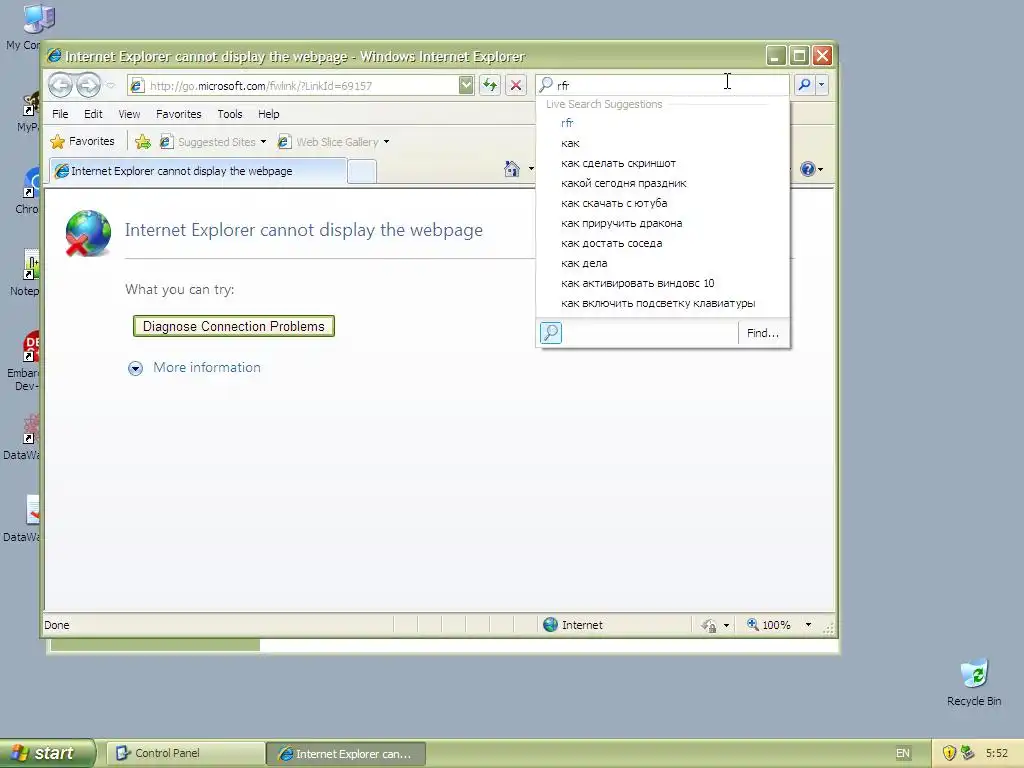
Task: Click the Start button
Action: click(47, 753)
